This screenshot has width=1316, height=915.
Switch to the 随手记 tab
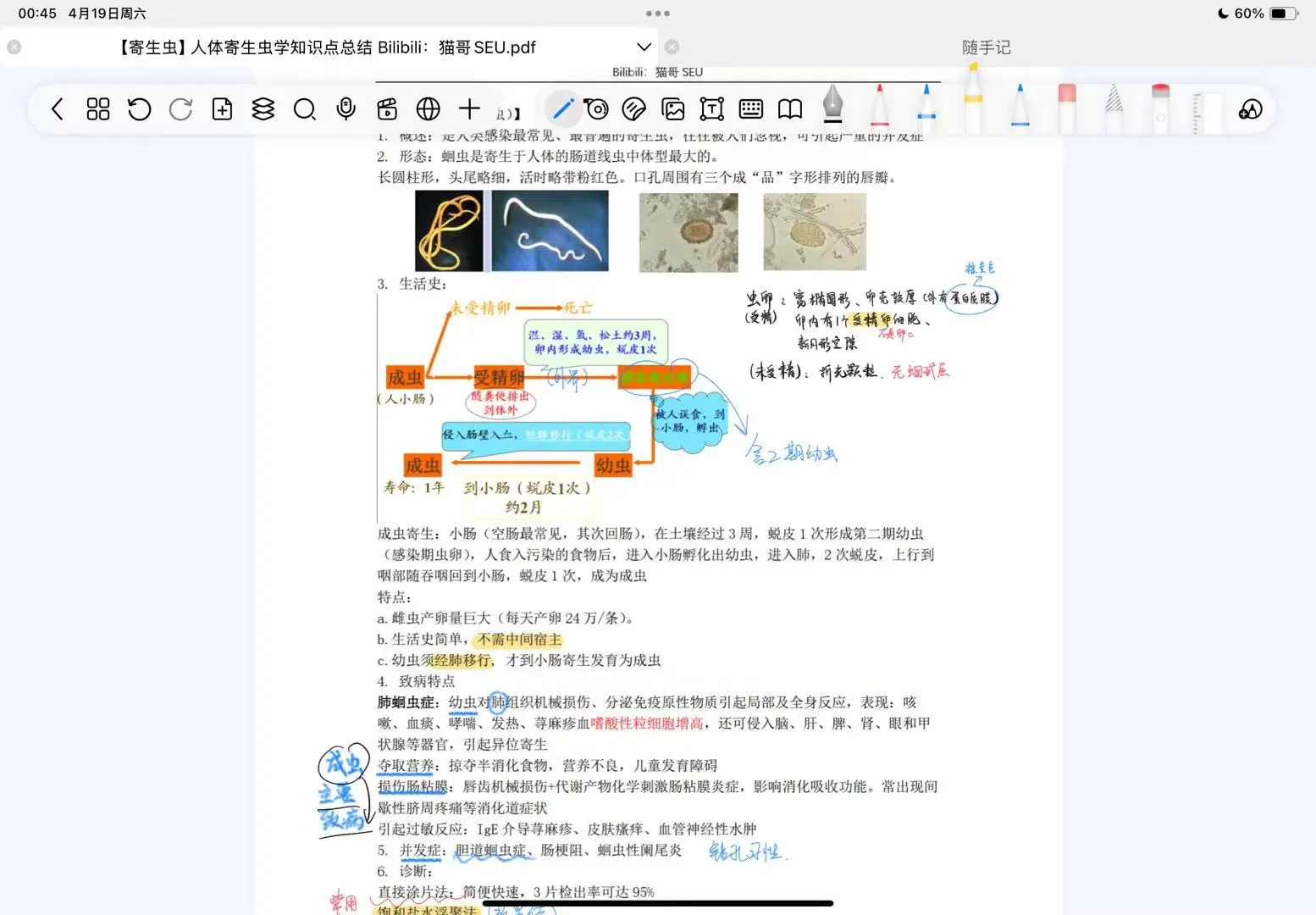point(987,47)
